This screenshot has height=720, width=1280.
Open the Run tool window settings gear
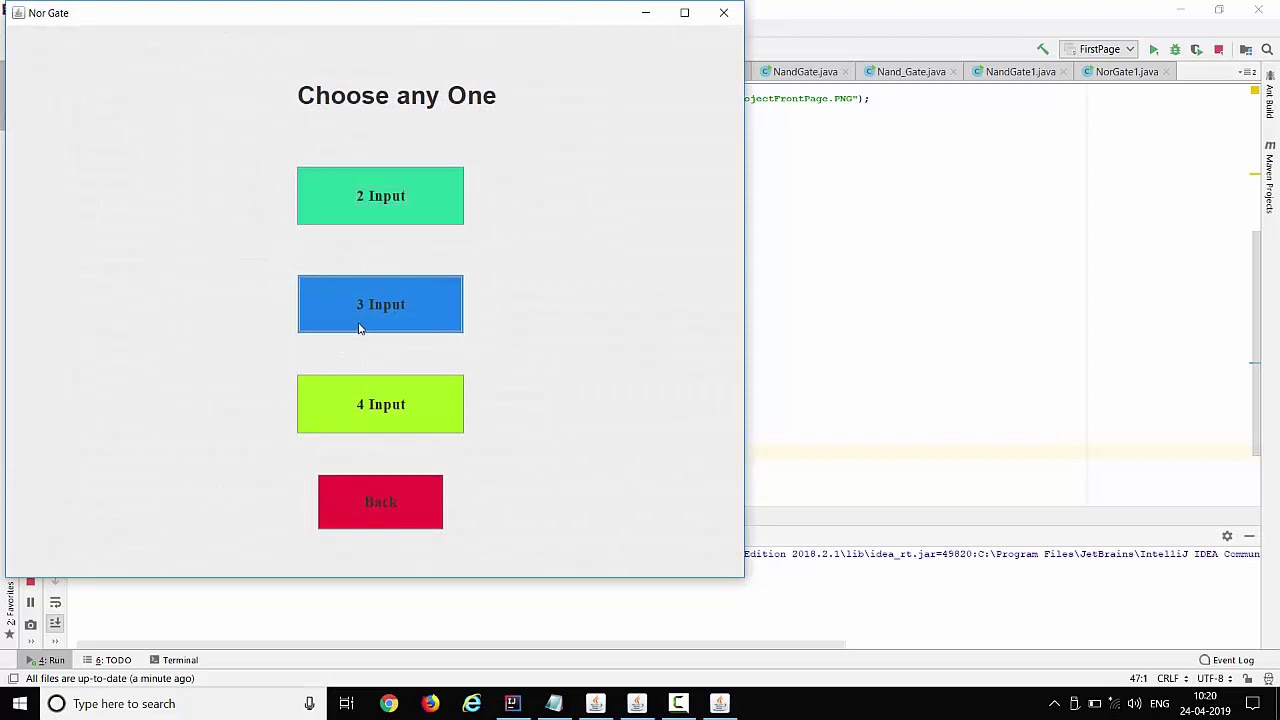(x=1227, y=536)
